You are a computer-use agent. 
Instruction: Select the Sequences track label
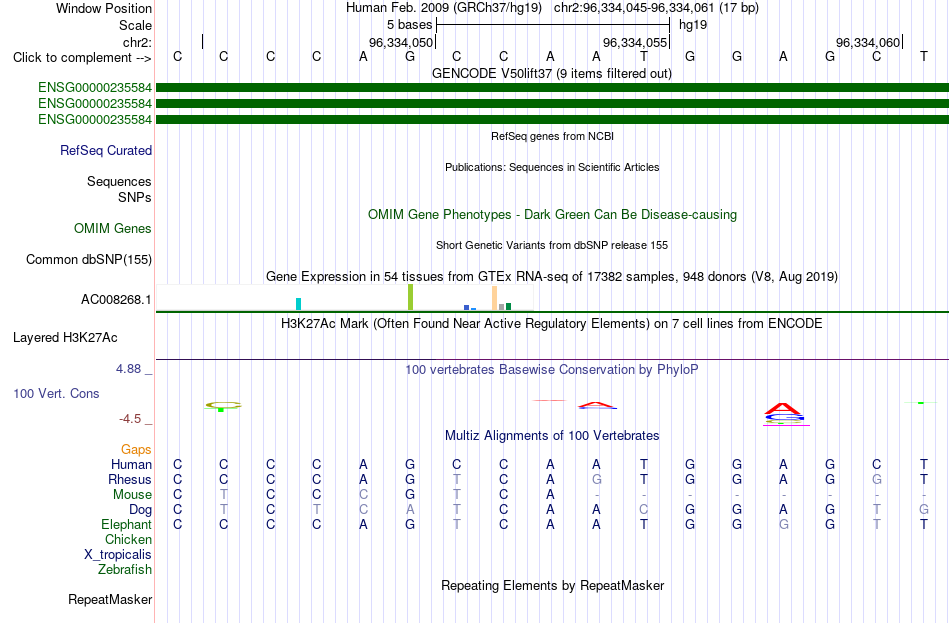[x=119, y=181]
